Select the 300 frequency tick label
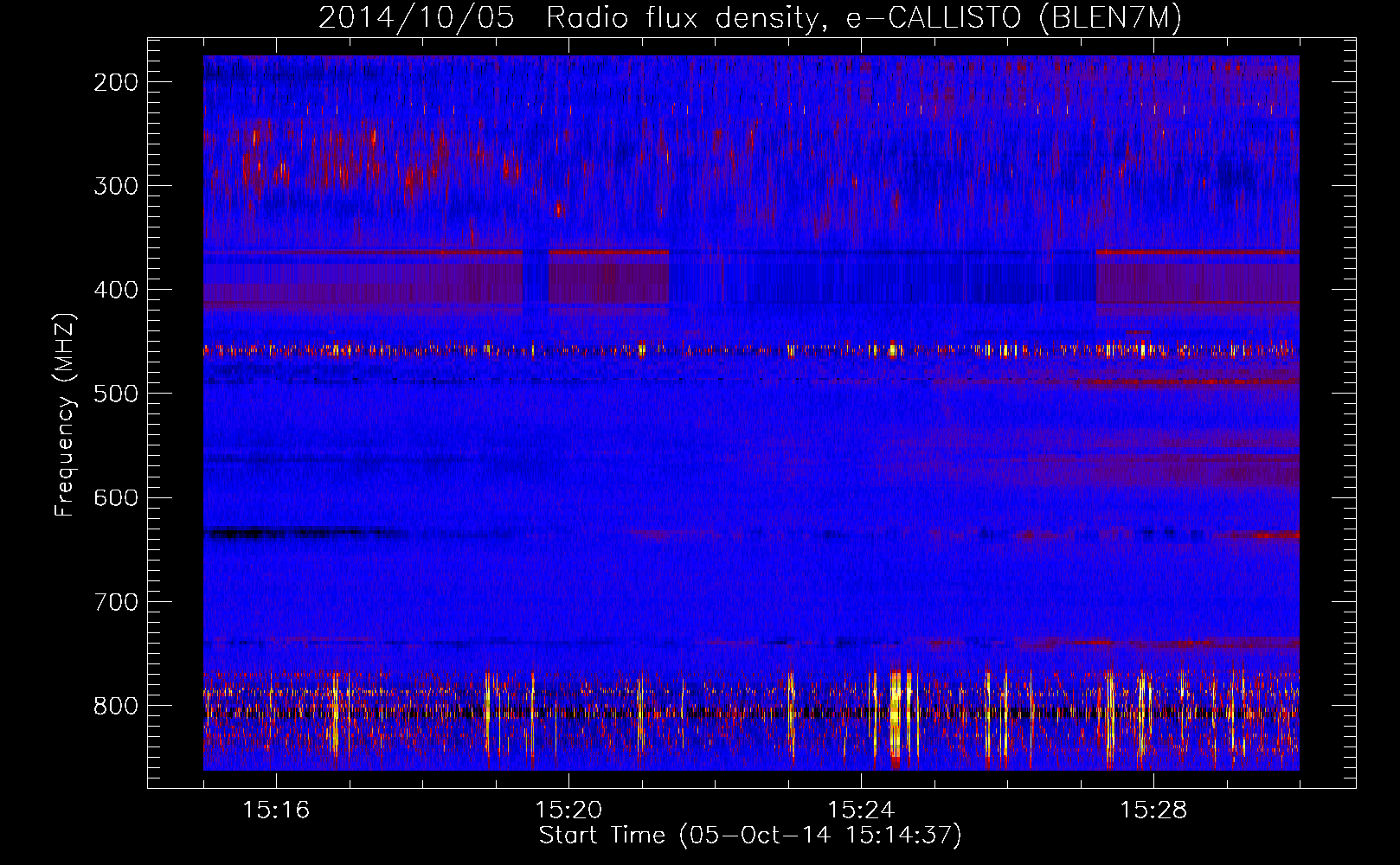The width and height of the screenshot is (1400, 865). (x=116, y=186)
